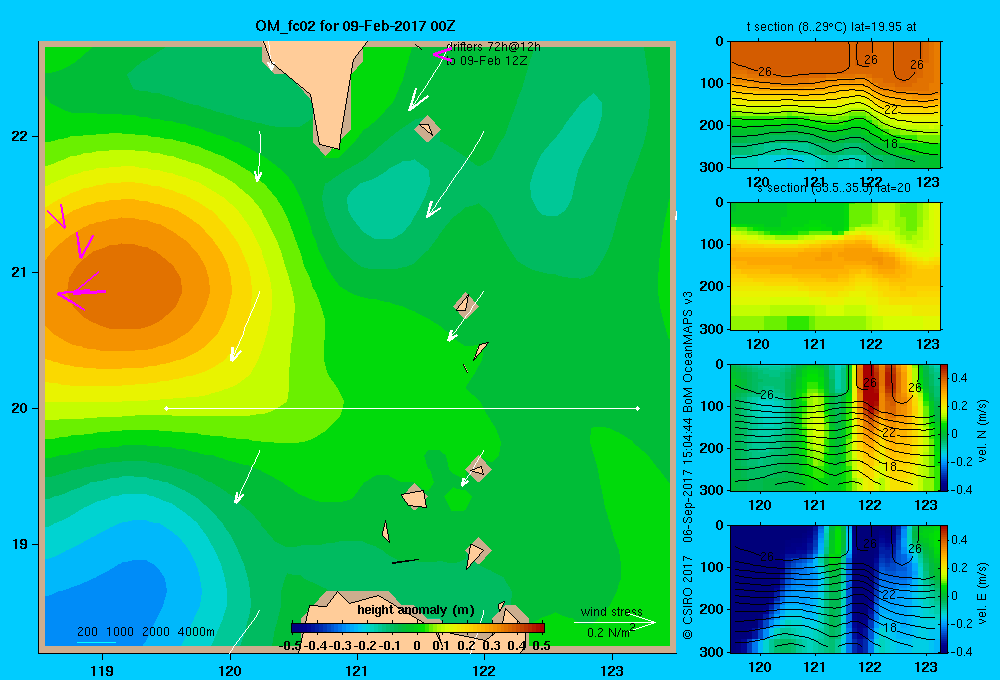Click latitude label 19 on main map
The height and width of the screenshot is (680, 1000).
pos(20,544)
